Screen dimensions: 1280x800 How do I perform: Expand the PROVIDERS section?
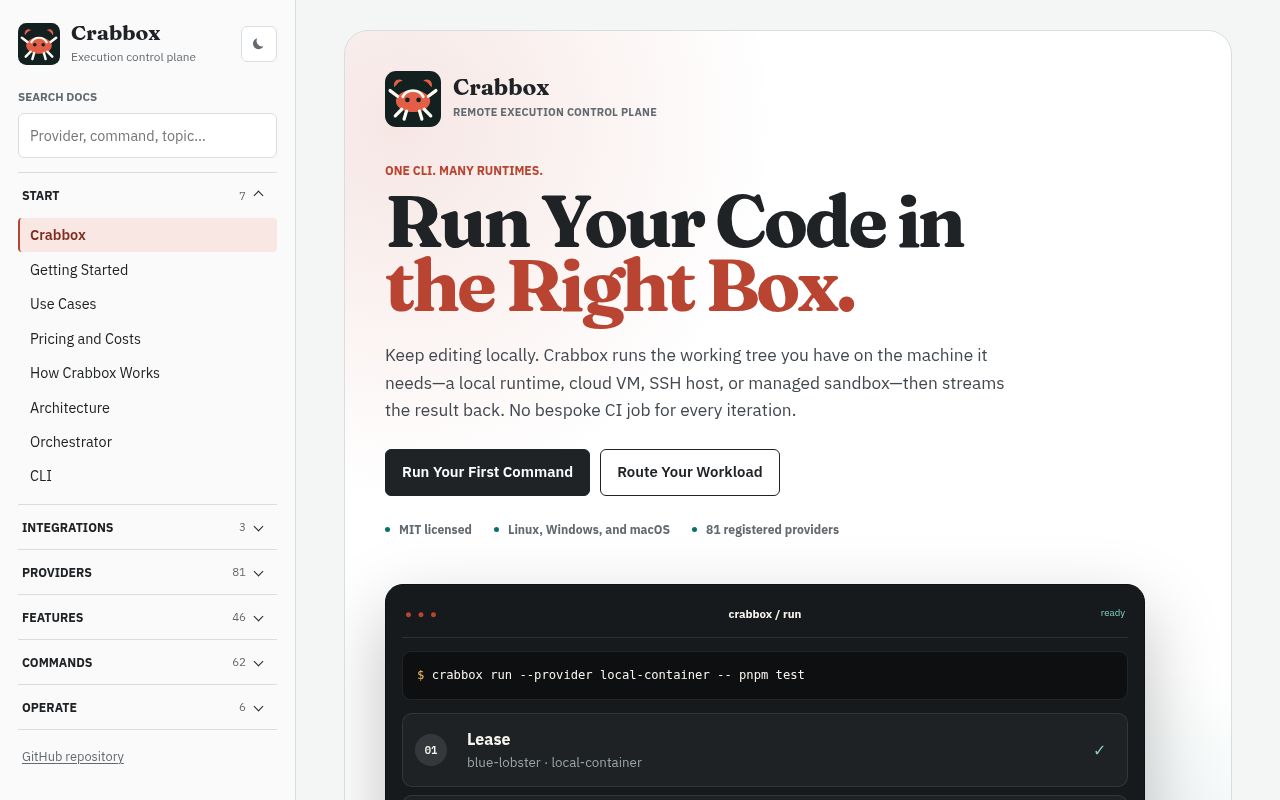pos(147,572)
